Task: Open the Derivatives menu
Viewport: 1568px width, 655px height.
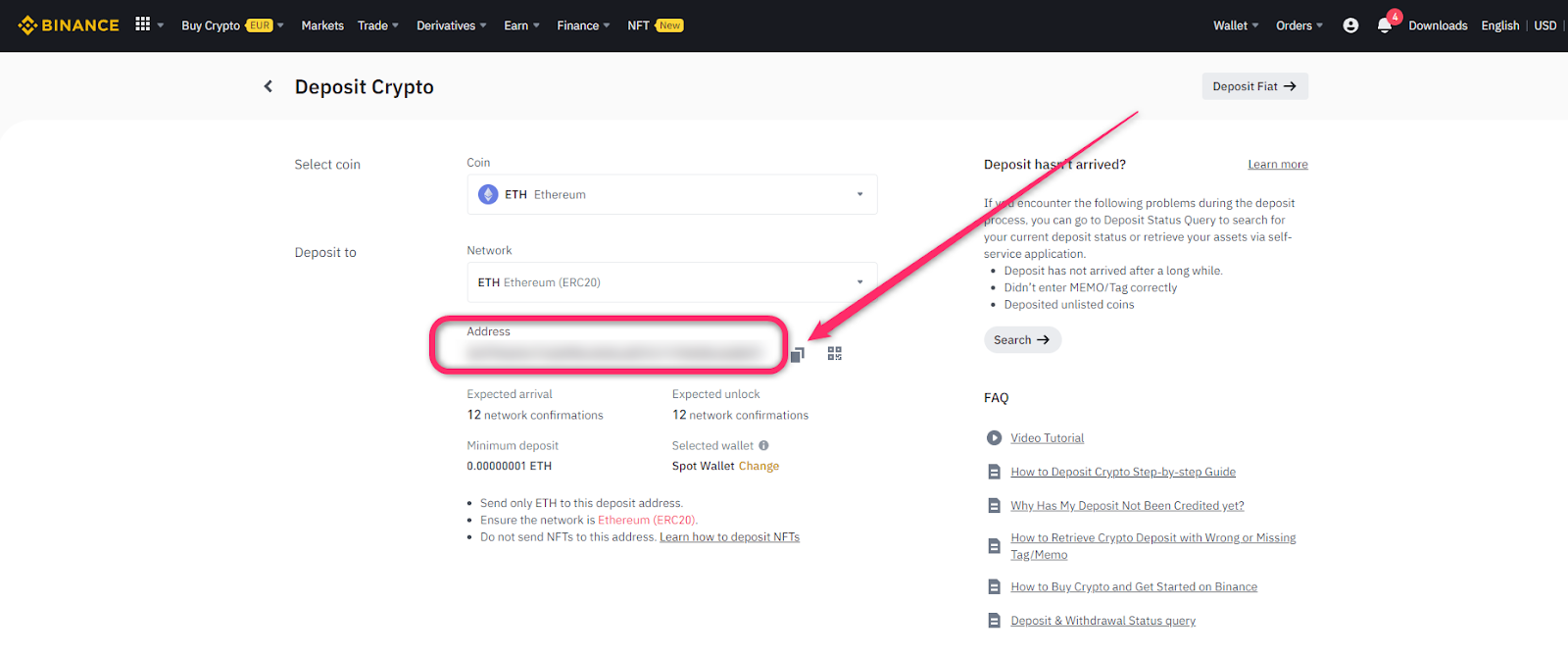Action: [x=452, y=25]
